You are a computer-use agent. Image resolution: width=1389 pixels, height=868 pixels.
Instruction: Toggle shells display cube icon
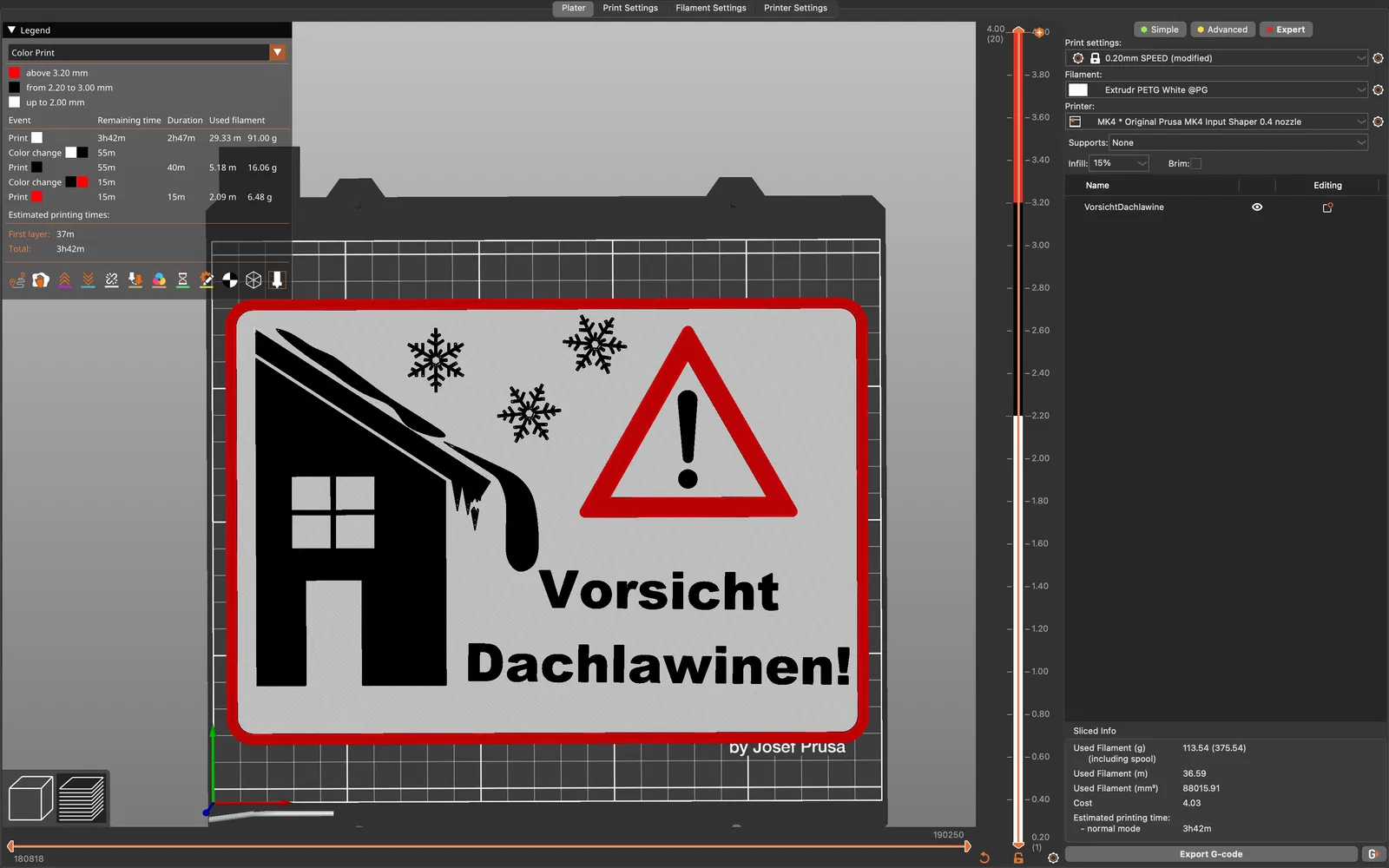(x=253, y=279)
